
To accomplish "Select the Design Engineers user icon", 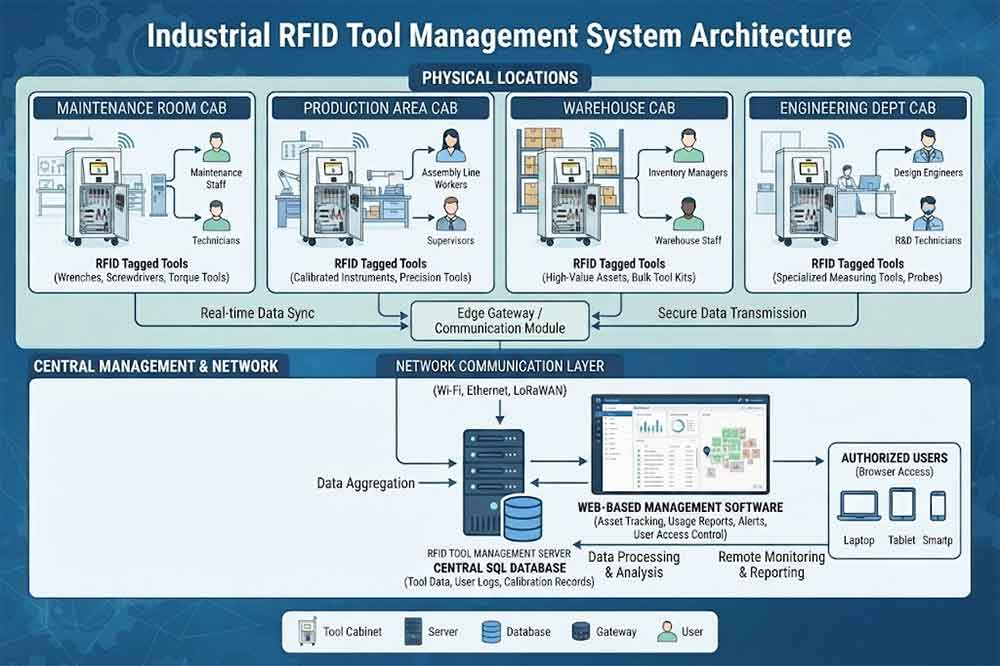I will tap(928, 146).
